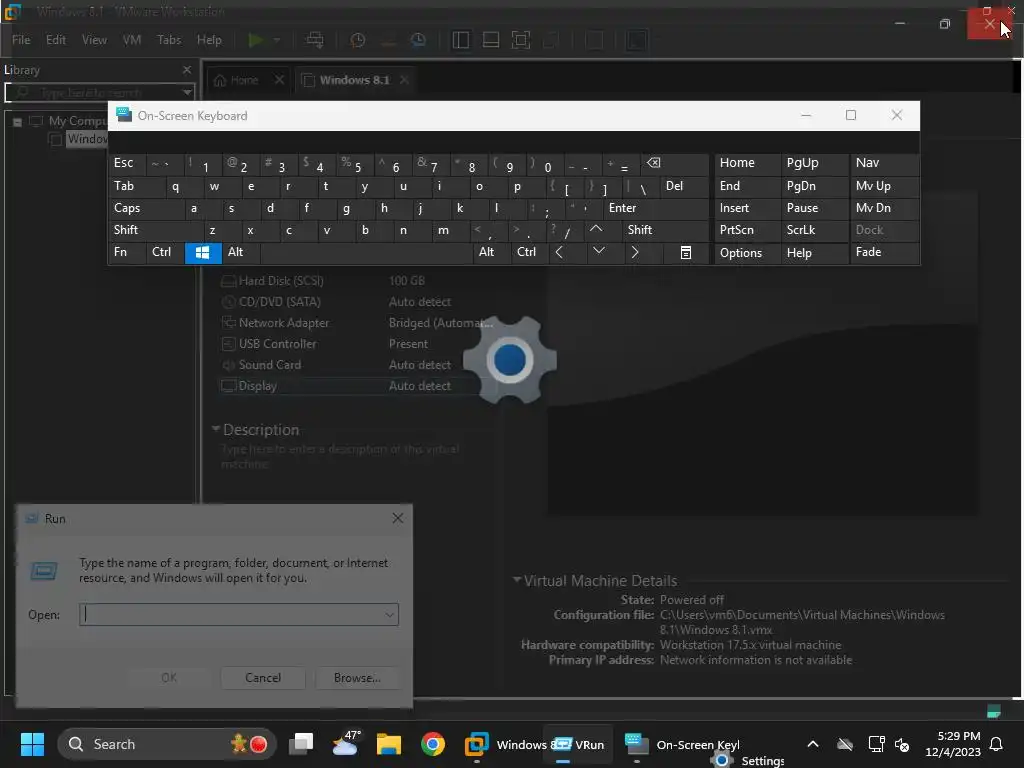The height and width of the screenshot is (768, 1024).
Task: Open the weather widget showing 47°
Action: [346, 743]
